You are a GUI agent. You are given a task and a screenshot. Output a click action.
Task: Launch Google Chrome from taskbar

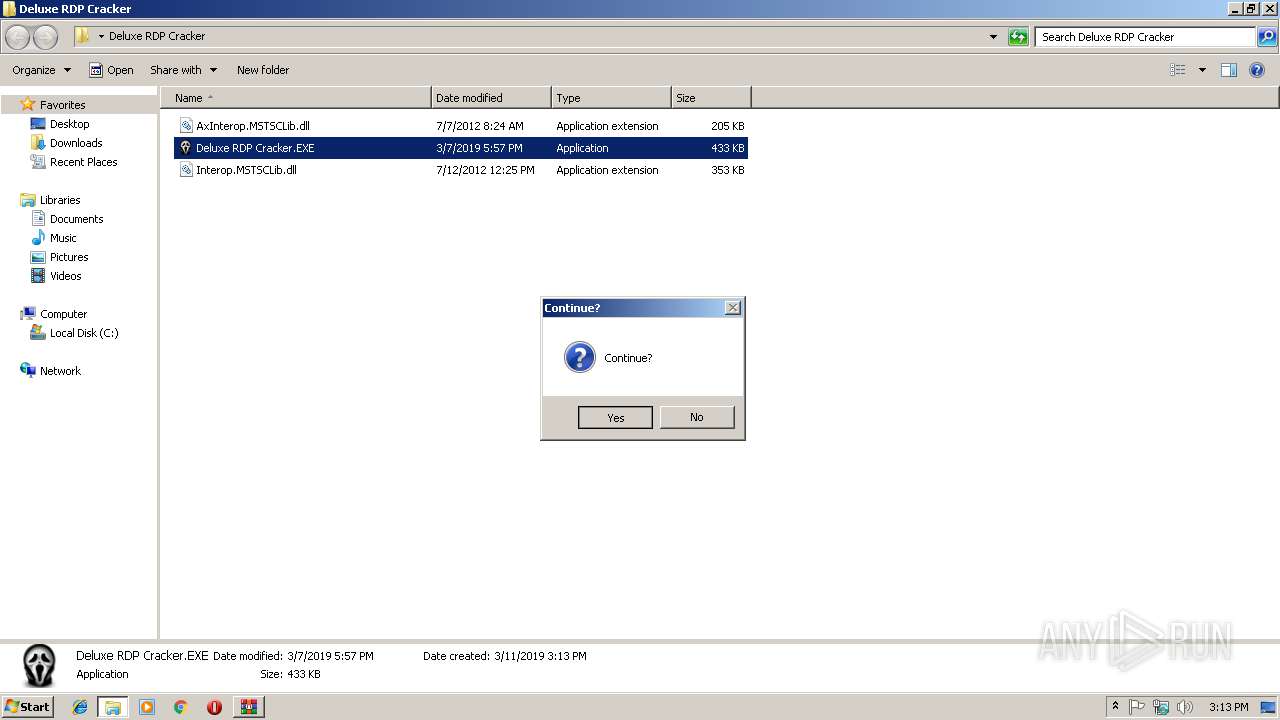pos(180,707)
